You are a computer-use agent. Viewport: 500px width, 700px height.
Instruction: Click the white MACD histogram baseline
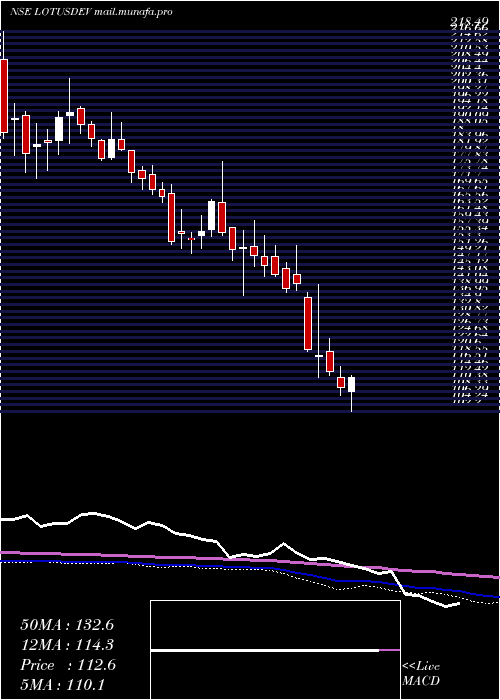tap(265, 651)
